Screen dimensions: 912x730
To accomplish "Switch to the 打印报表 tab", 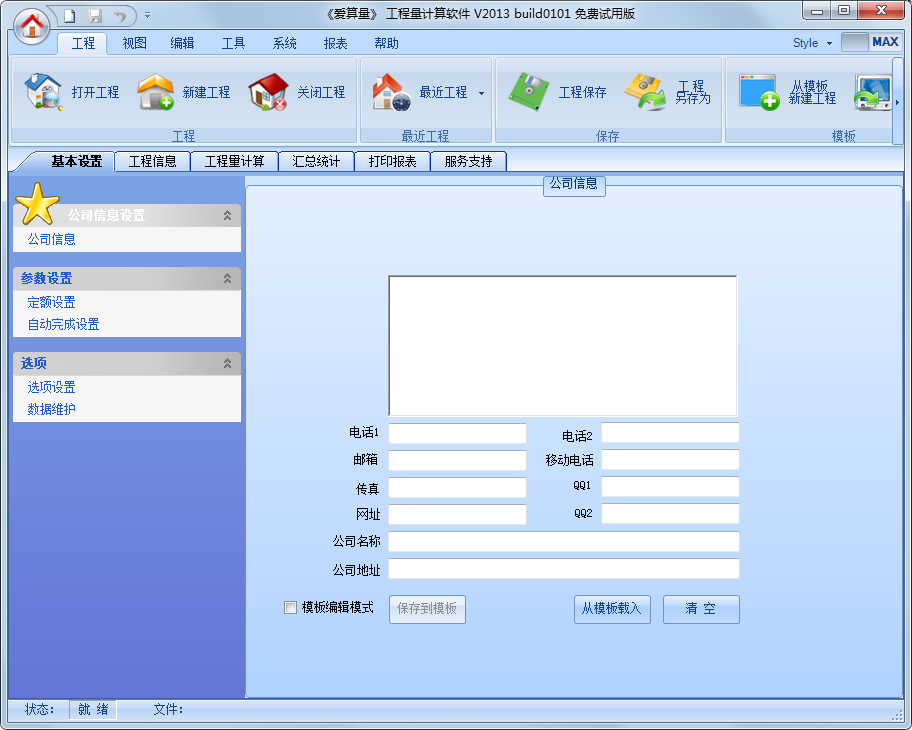I will click(392, 161).
